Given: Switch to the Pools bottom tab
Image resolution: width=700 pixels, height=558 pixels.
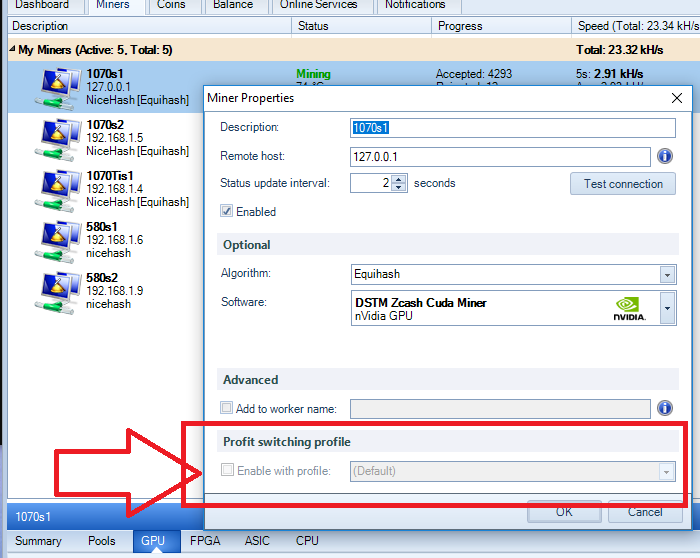Looking at the screenshot, I should pyautogui.click(x=102, y=541).
